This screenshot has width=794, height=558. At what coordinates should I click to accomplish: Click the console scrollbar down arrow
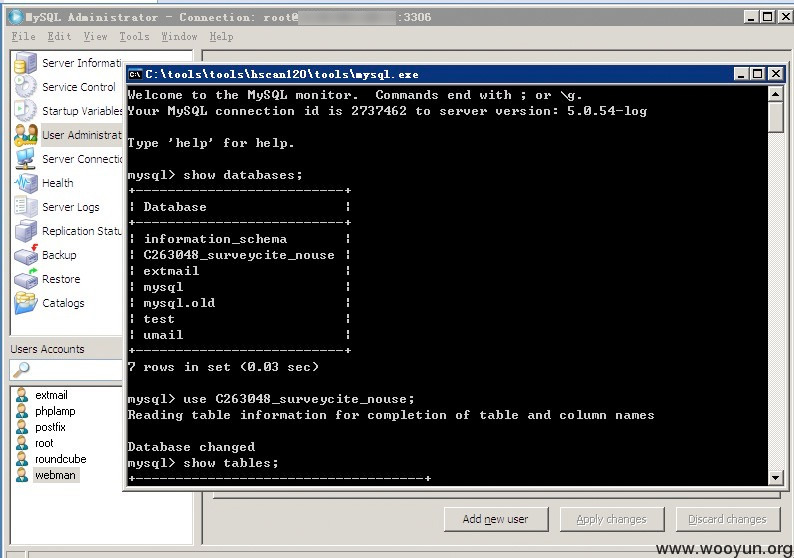pos(775,477)
